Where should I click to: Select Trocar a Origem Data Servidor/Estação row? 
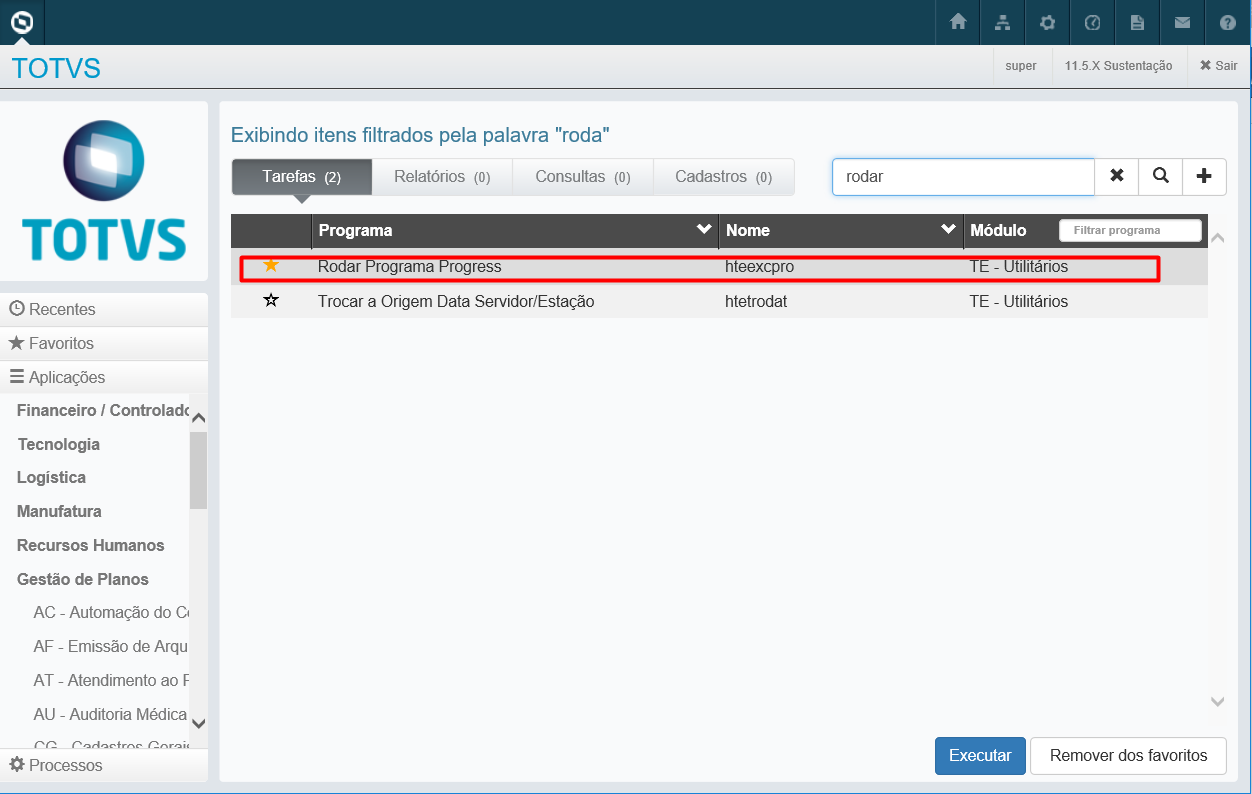click(x=719, y=301)
